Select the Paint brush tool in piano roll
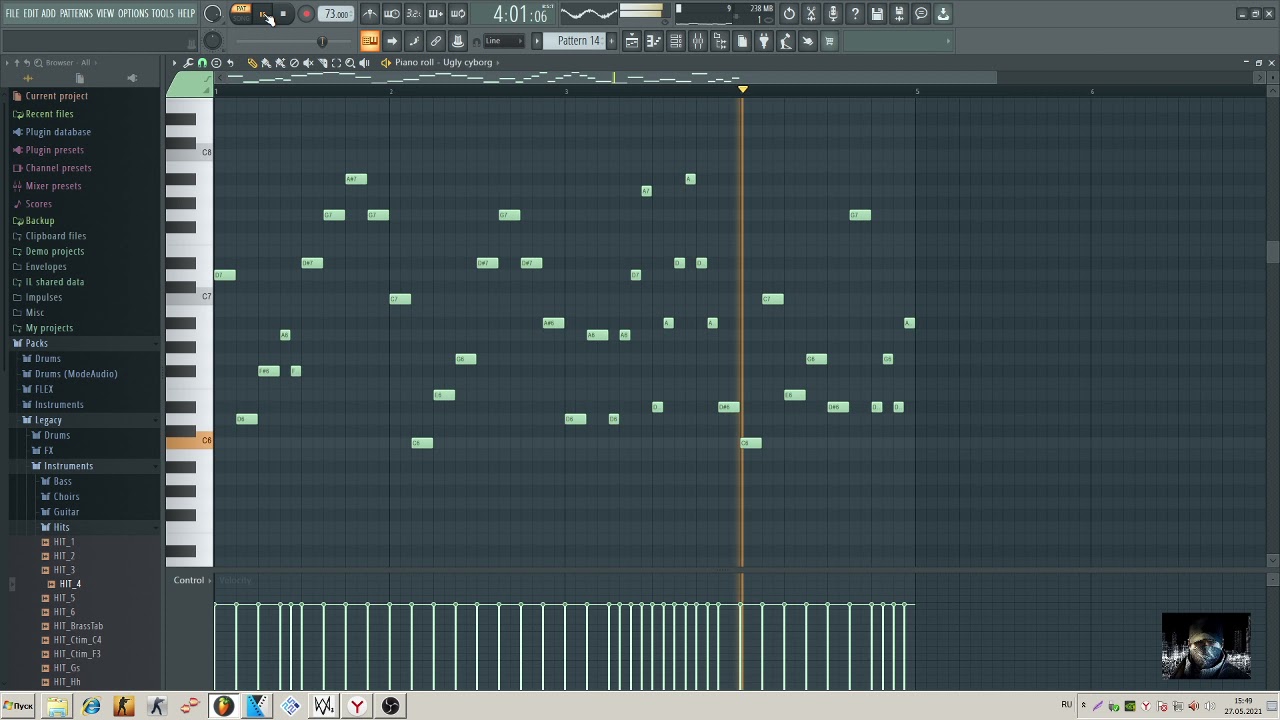Image resolution: width=1280 pixels, height=720 pixels. click(266, 63)
